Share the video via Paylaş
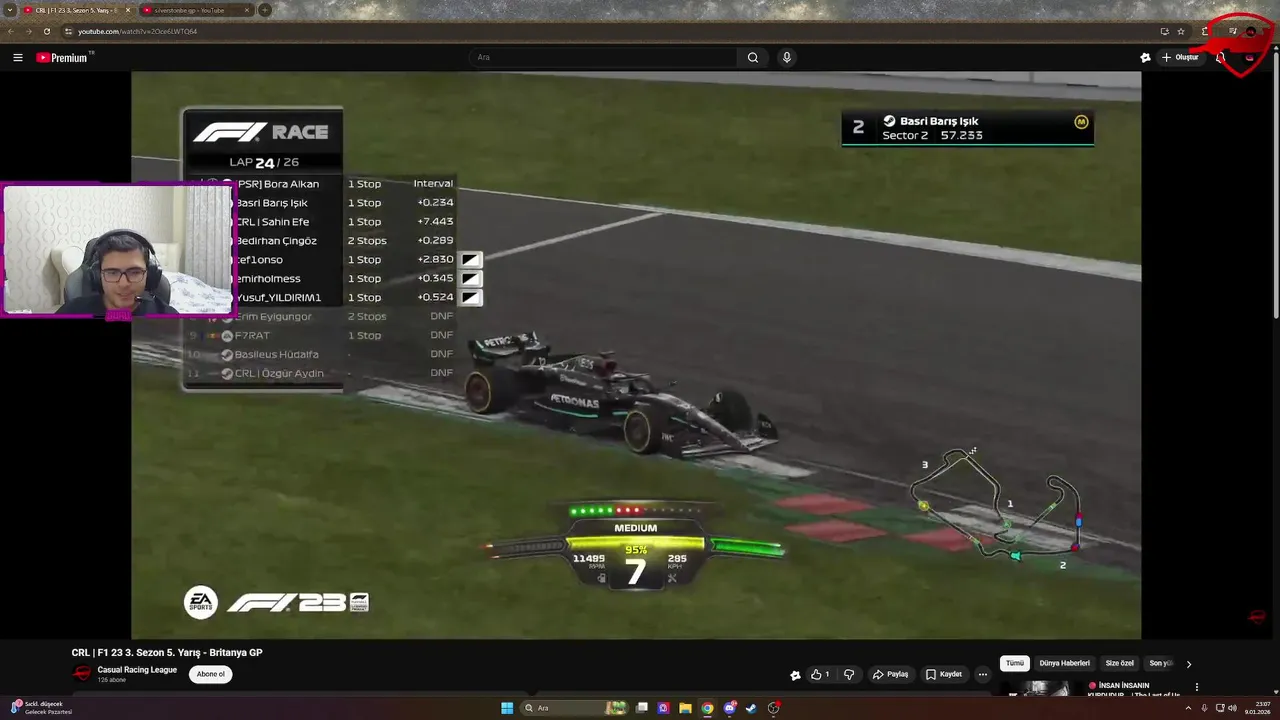 [890, 675]
